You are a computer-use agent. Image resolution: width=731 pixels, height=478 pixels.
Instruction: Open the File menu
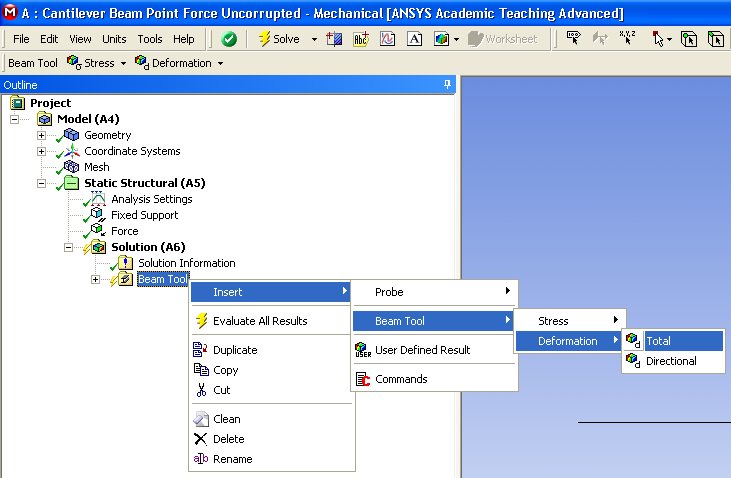[x=21, y=39]
